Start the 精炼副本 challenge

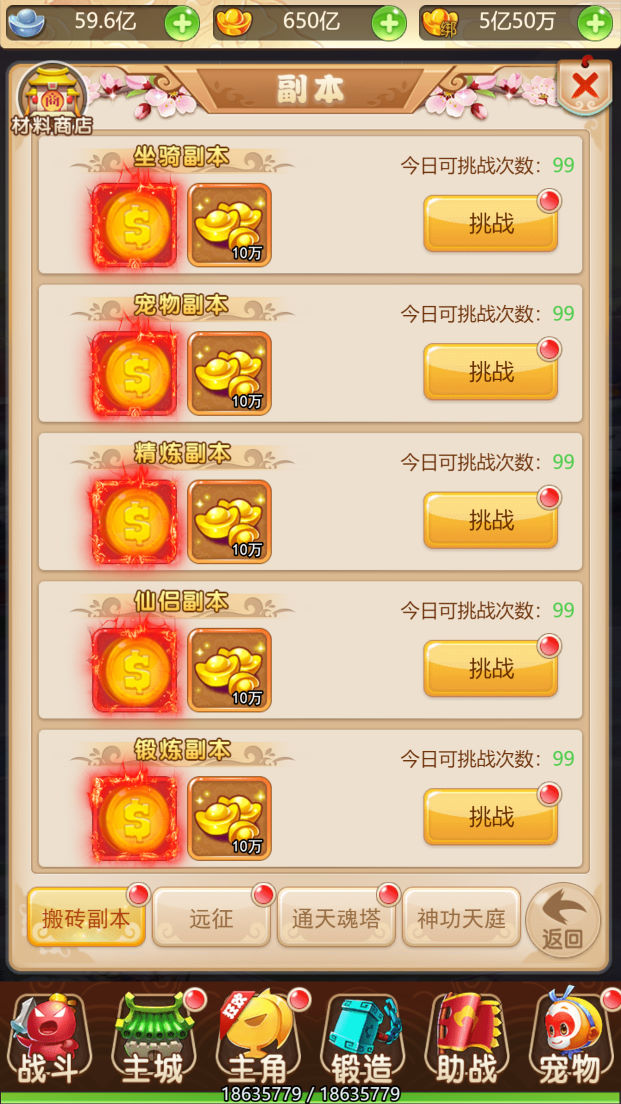click(x=491, y=520)
